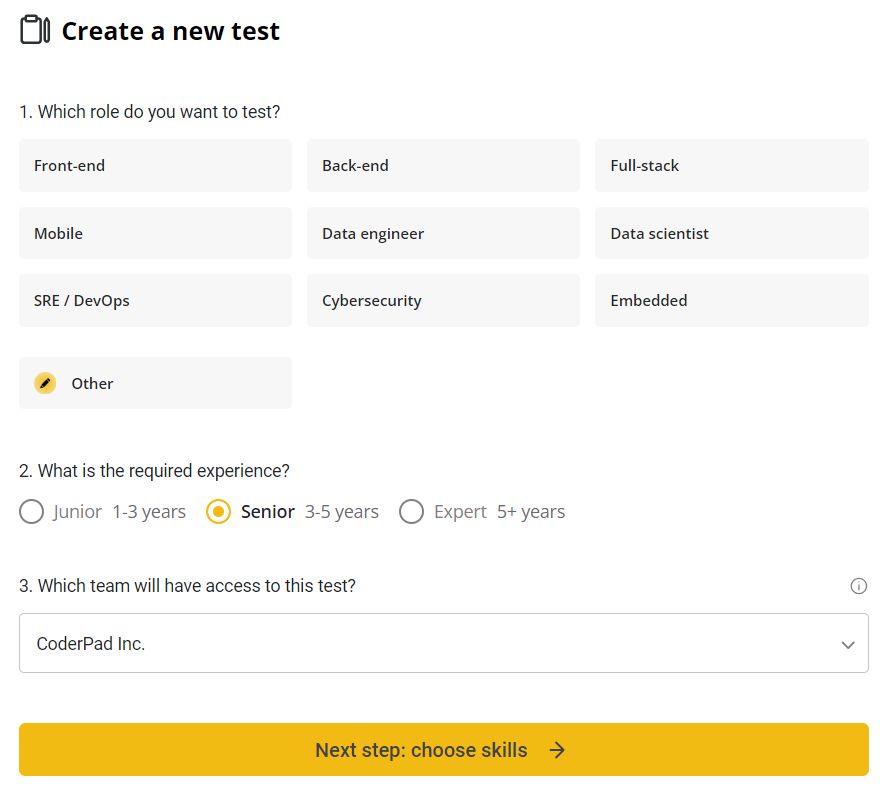Choose the Other role option
The image size is (880, 794).
point(155,382)
